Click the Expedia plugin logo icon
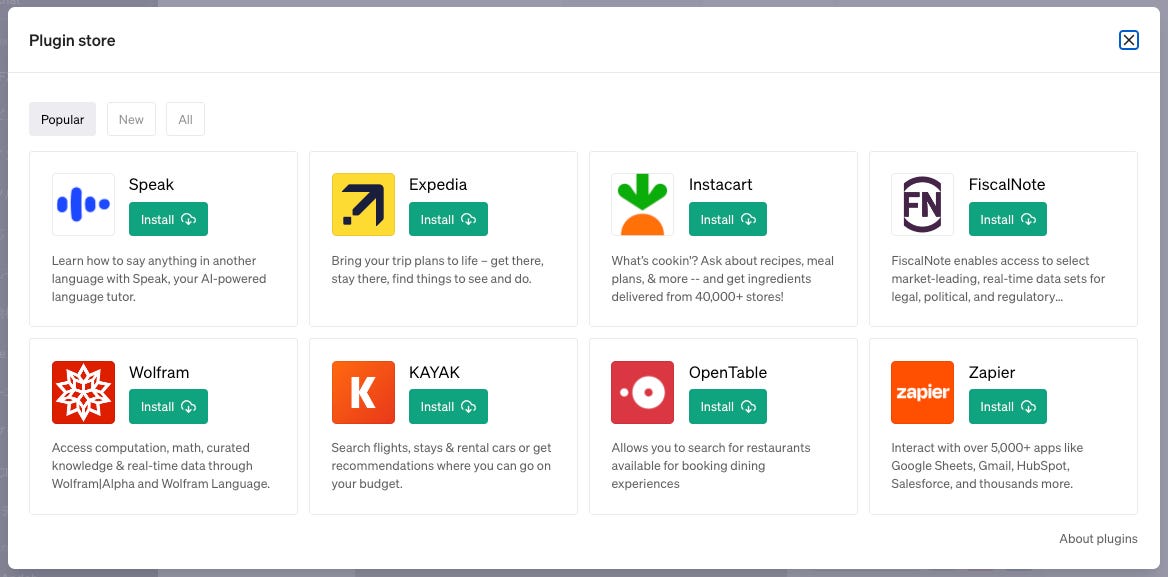 pos(364,205)
